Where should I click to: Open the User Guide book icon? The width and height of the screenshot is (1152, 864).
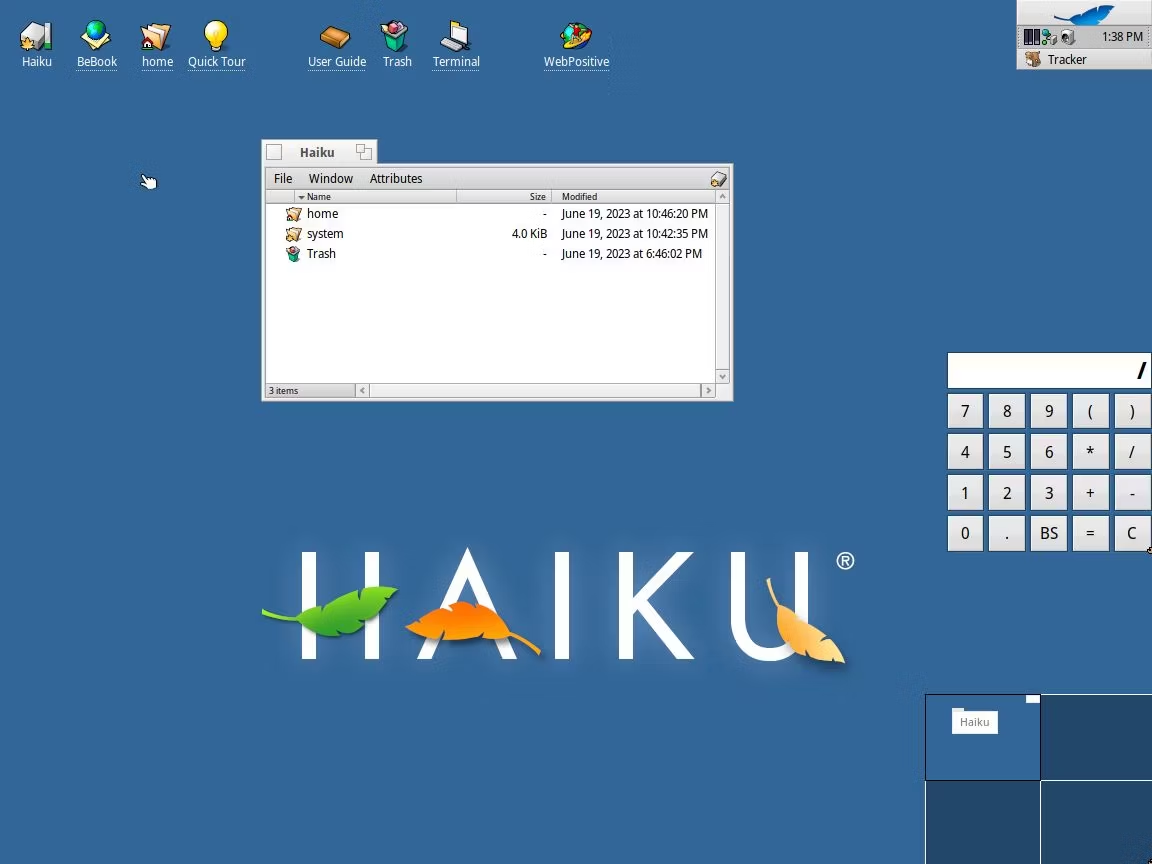click(336, 36)
